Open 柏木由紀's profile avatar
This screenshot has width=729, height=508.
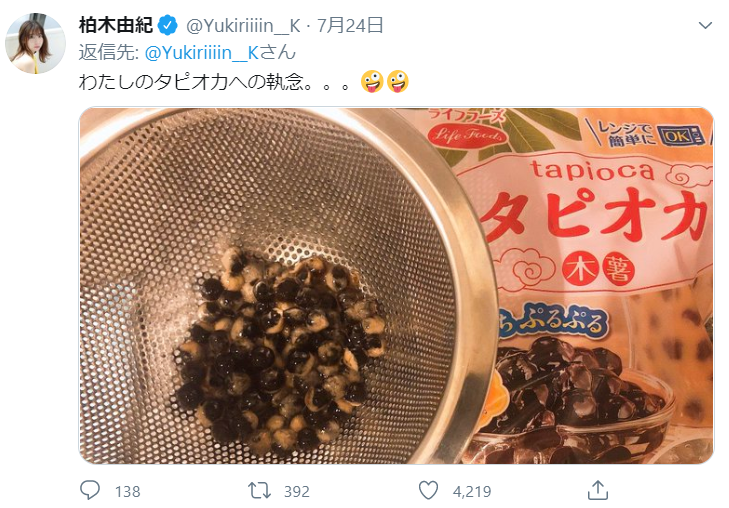pos(35,43)
